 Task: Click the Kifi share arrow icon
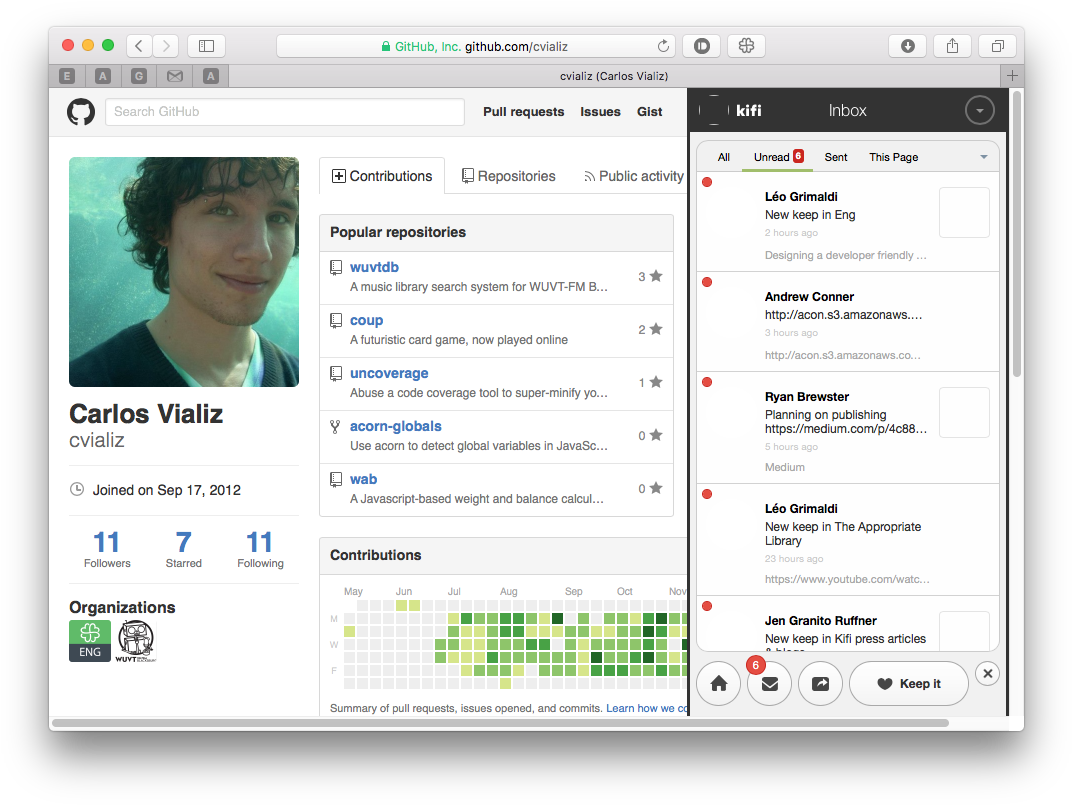[x=820, y=684]
